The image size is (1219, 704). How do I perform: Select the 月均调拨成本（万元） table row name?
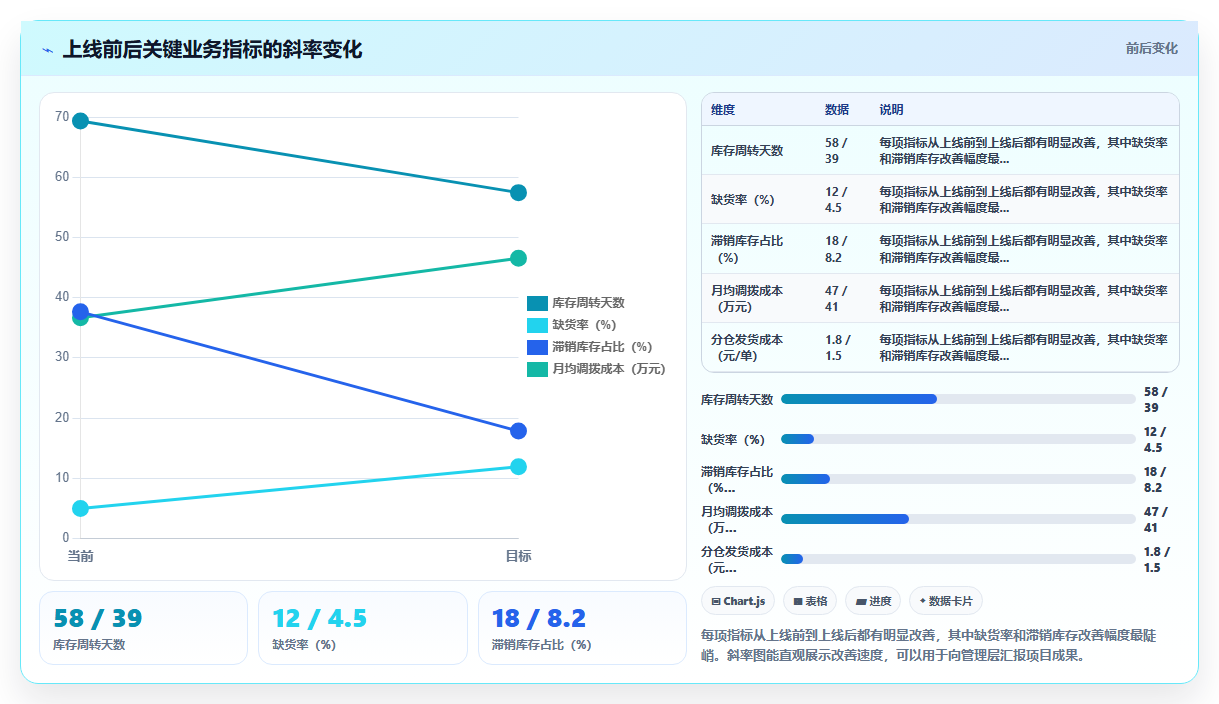pyautogui.click(x=747, y=298)
